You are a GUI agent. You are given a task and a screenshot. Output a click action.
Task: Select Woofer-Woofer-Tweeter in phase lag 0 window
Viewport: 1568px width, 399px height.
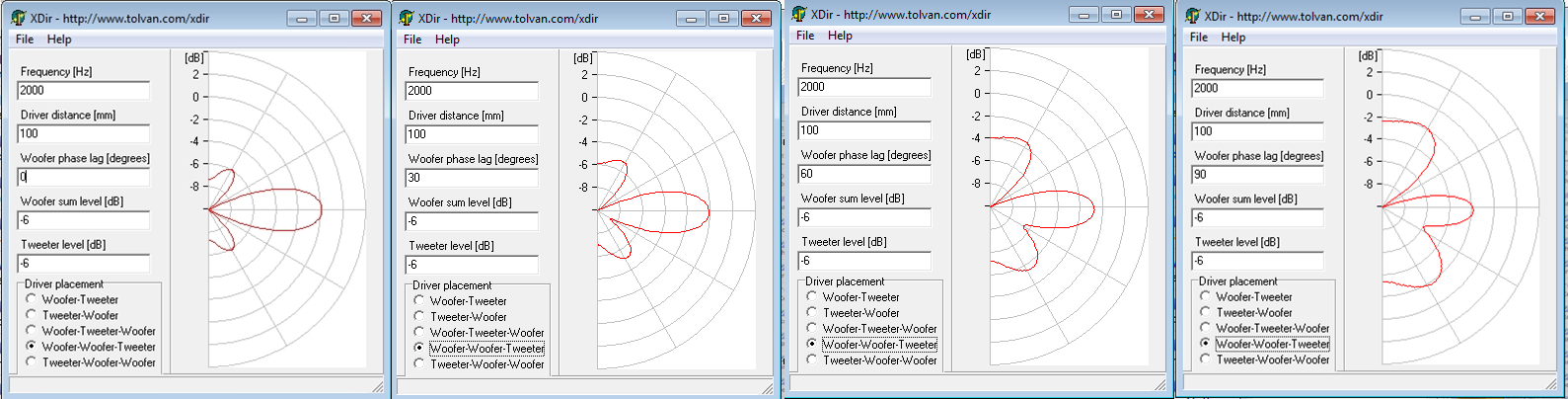(91, 347)
